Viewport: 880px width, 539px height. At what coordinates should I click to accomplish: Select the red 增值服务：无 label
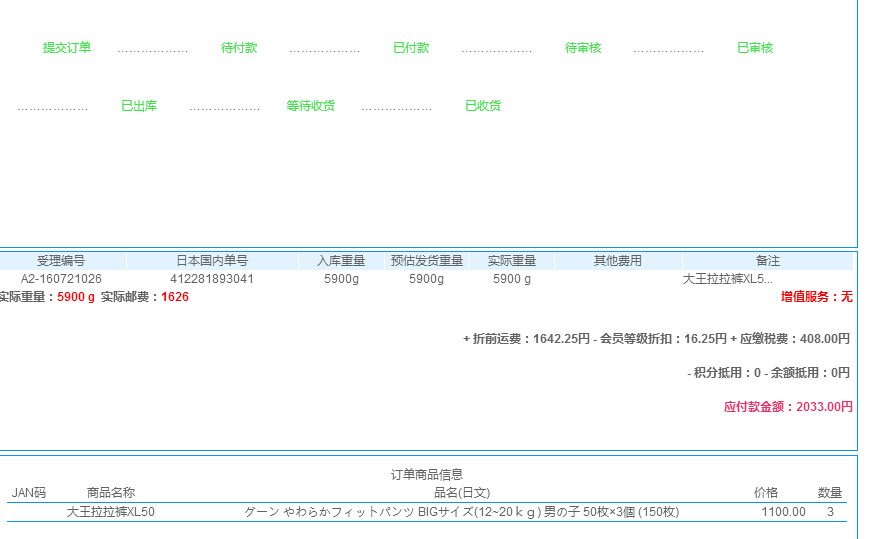tap(817, 297)
